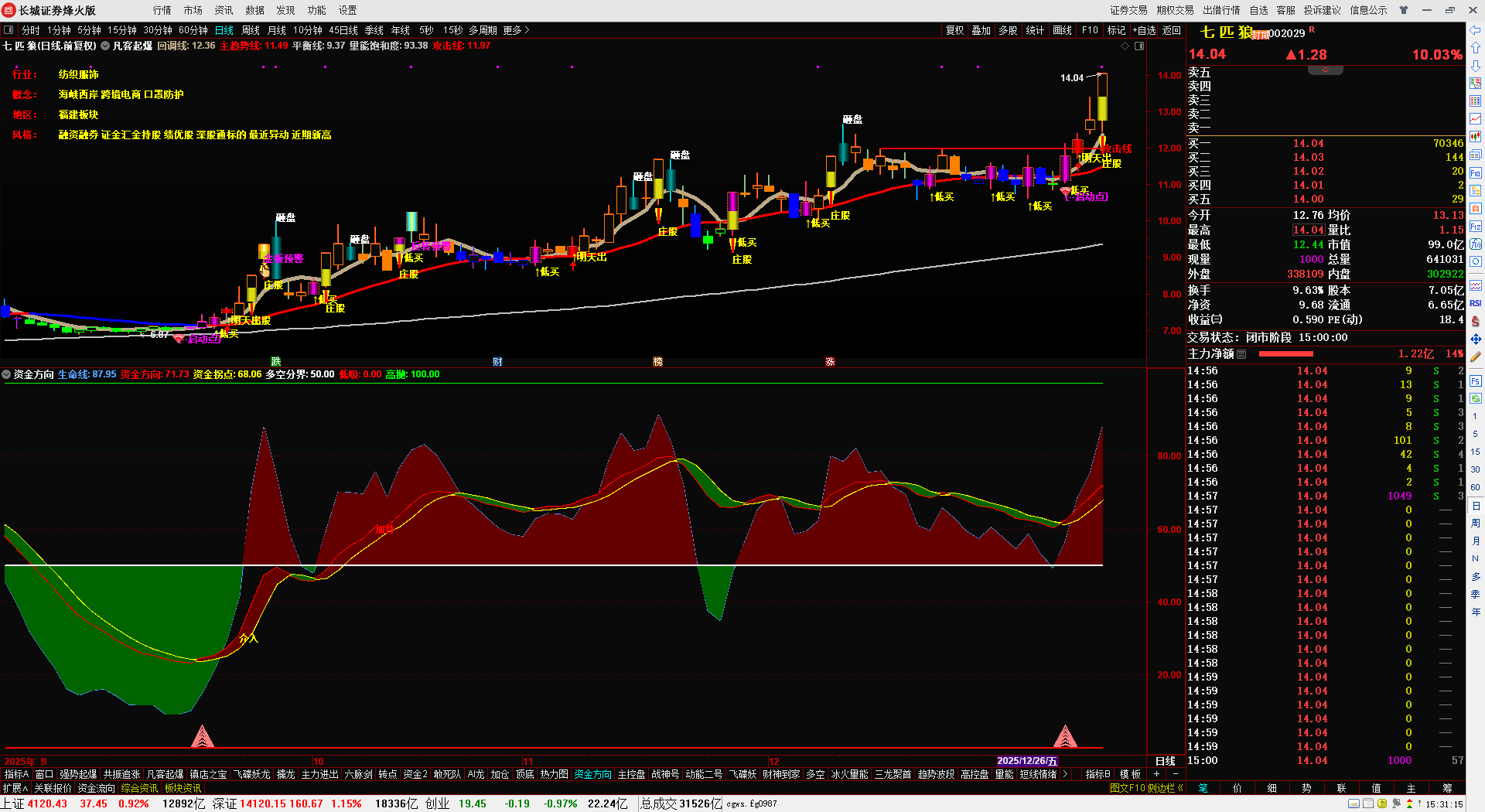Click the list icon beside 主力净额
This screenshot has width=1485, height=812.
coord(1241,353)
